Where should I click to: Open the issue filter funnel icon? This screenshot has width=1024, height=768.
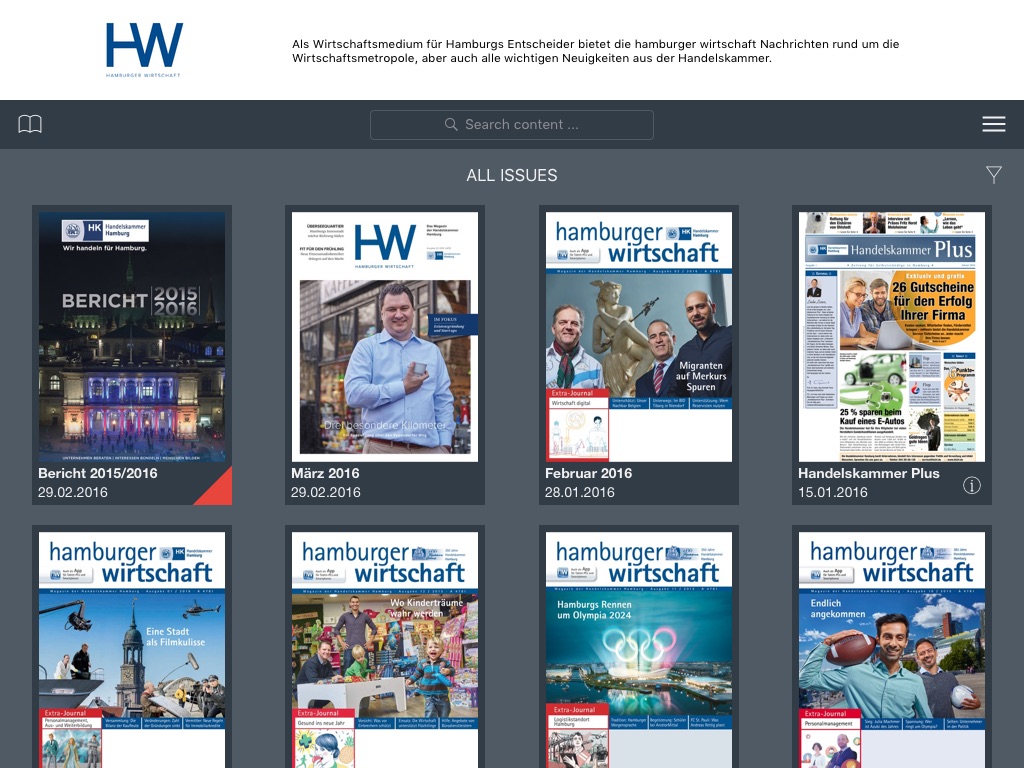993,174
